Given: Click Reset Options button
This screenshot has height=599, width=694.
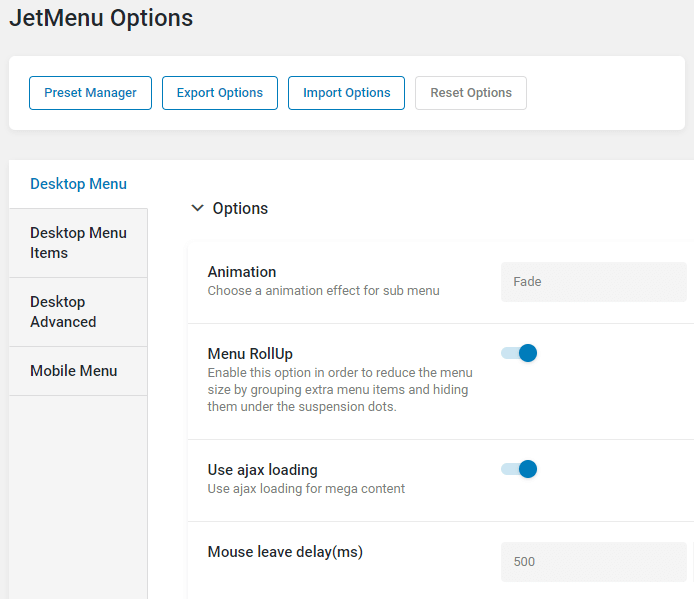Looking at the screenshot, I should [x=471, y=93].
